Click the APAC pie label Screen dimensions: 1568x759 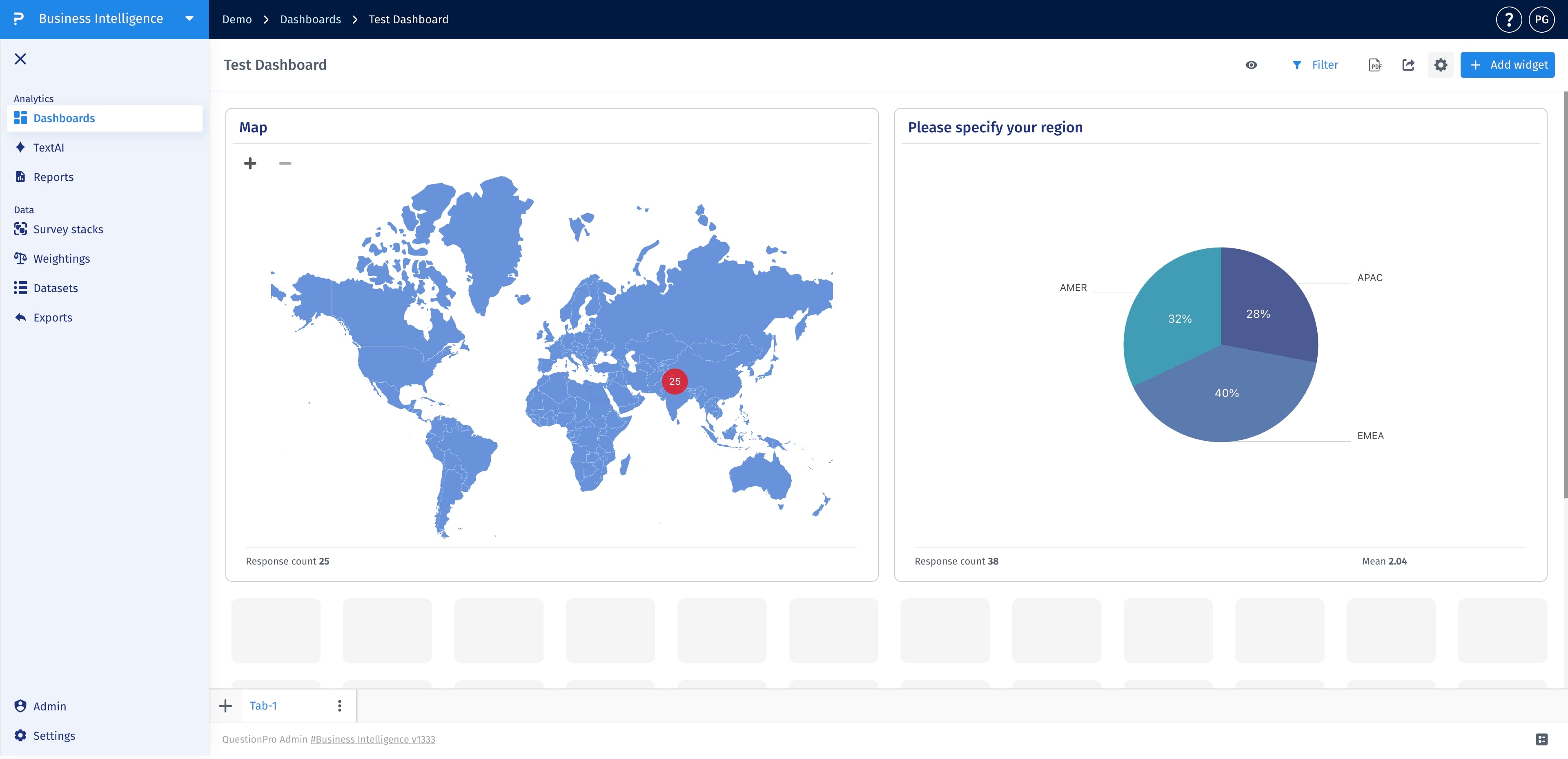point(1370,278)
